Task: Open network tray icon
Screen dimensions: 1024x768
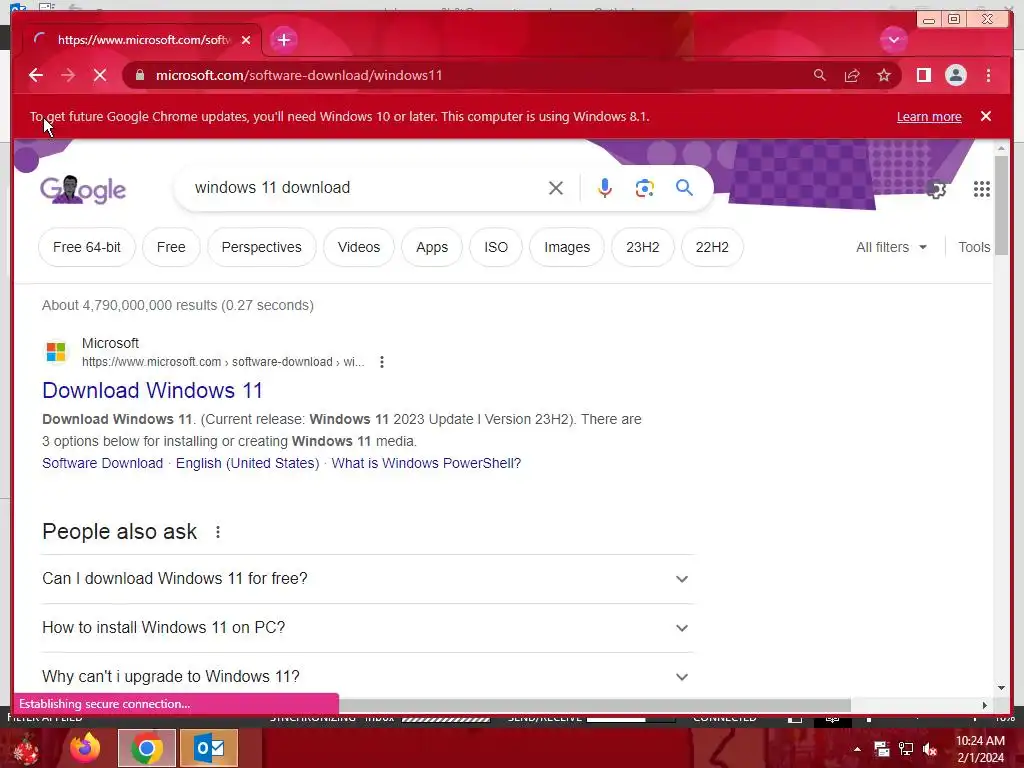Action: (x=906, y=749)
